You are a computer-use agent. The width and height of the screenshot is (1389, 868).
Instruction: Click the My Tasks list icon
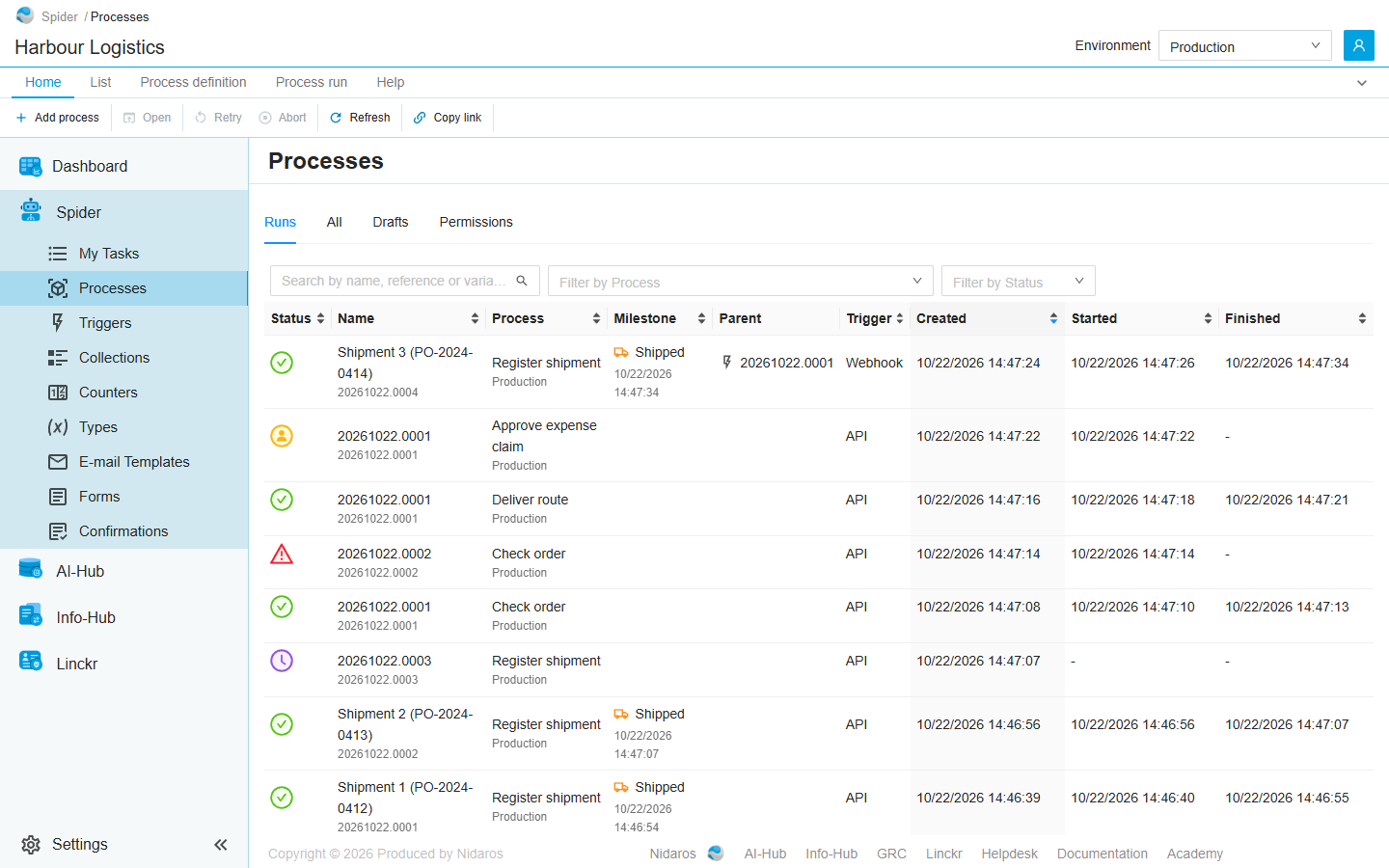click(x=58, y=254)
